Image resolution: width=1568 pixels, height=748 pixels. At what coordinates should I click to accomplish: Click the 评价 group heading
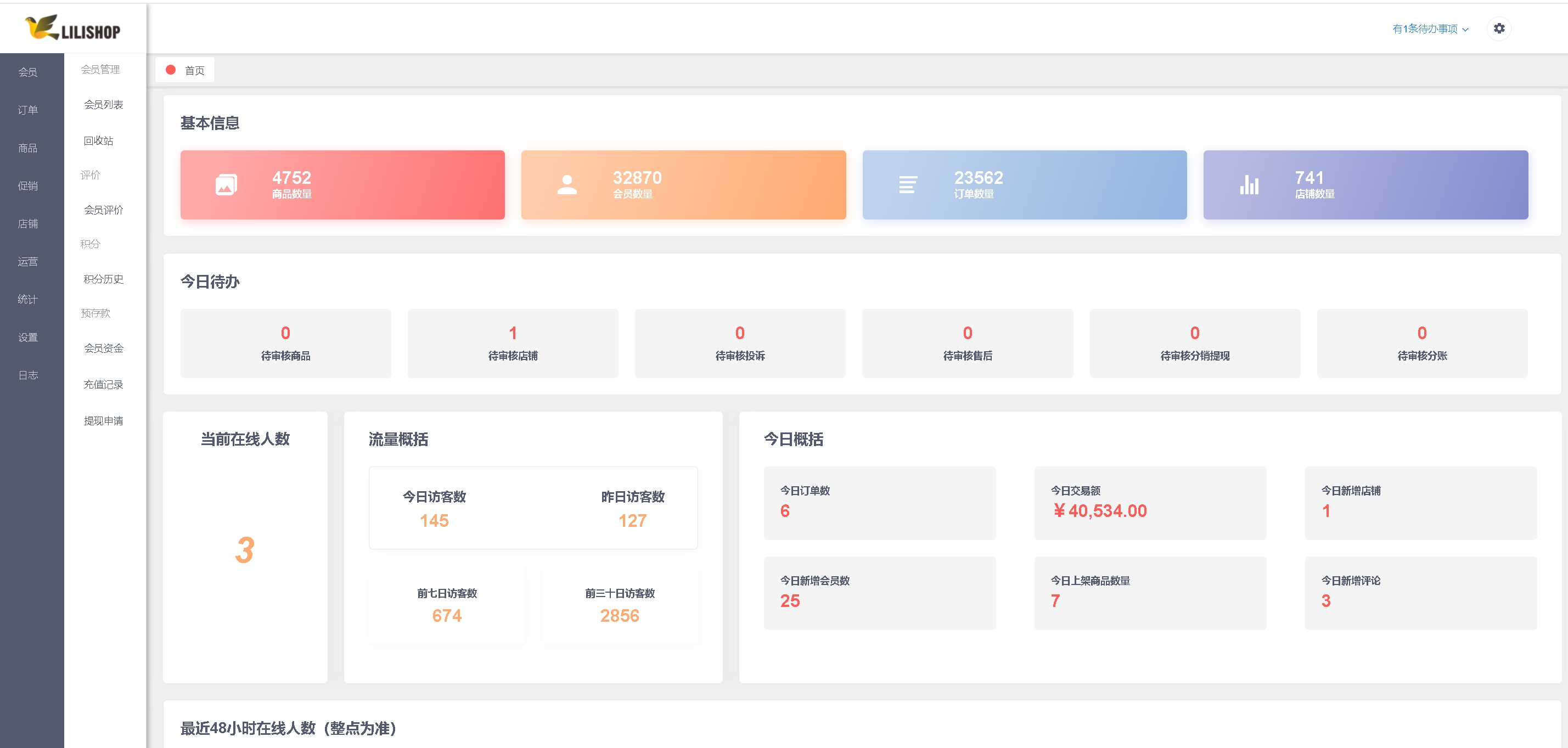pyautogui.click(x=90, y=175)
